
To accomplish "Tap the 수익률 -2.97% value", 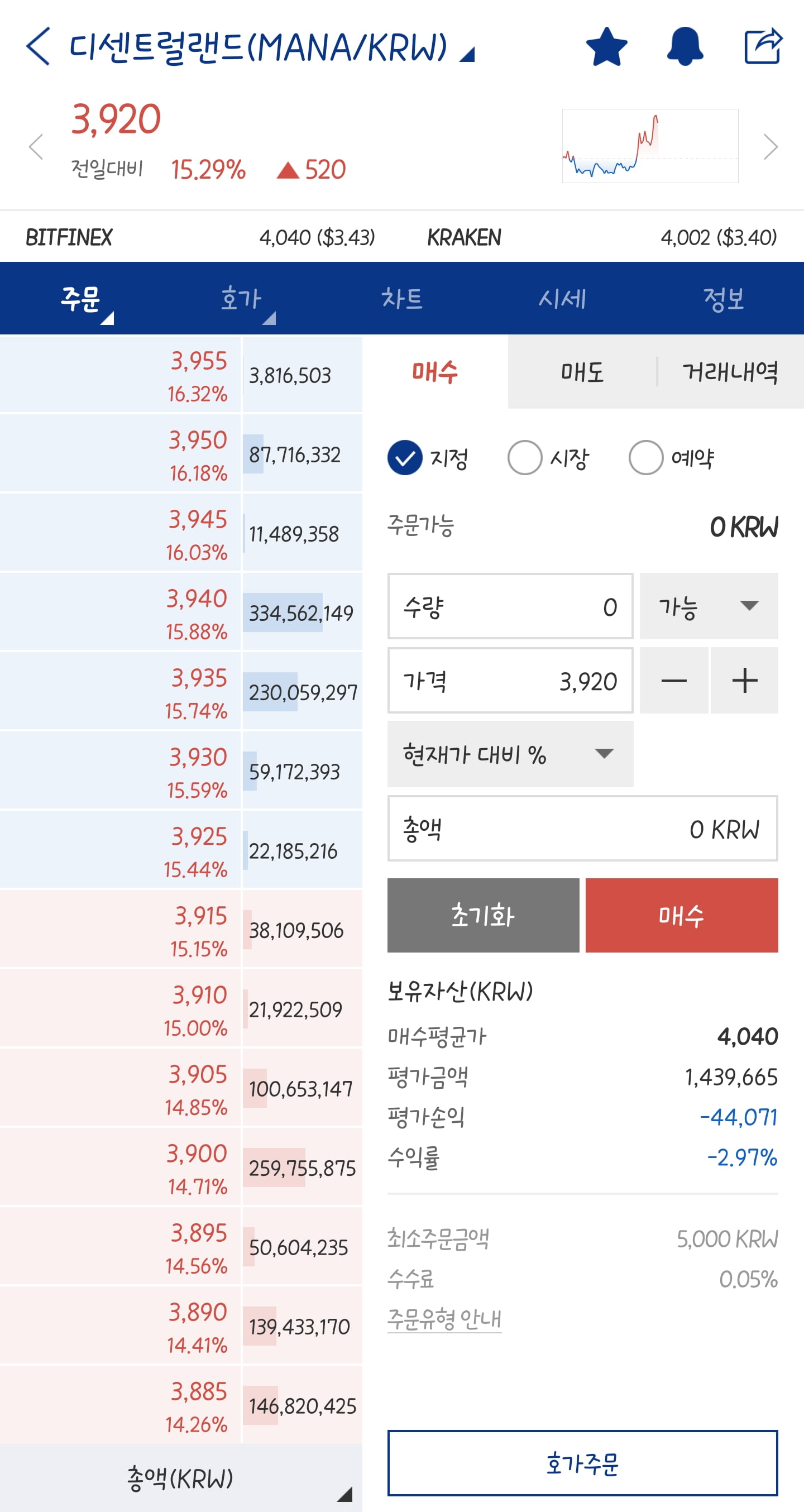I will point(742,1157).
